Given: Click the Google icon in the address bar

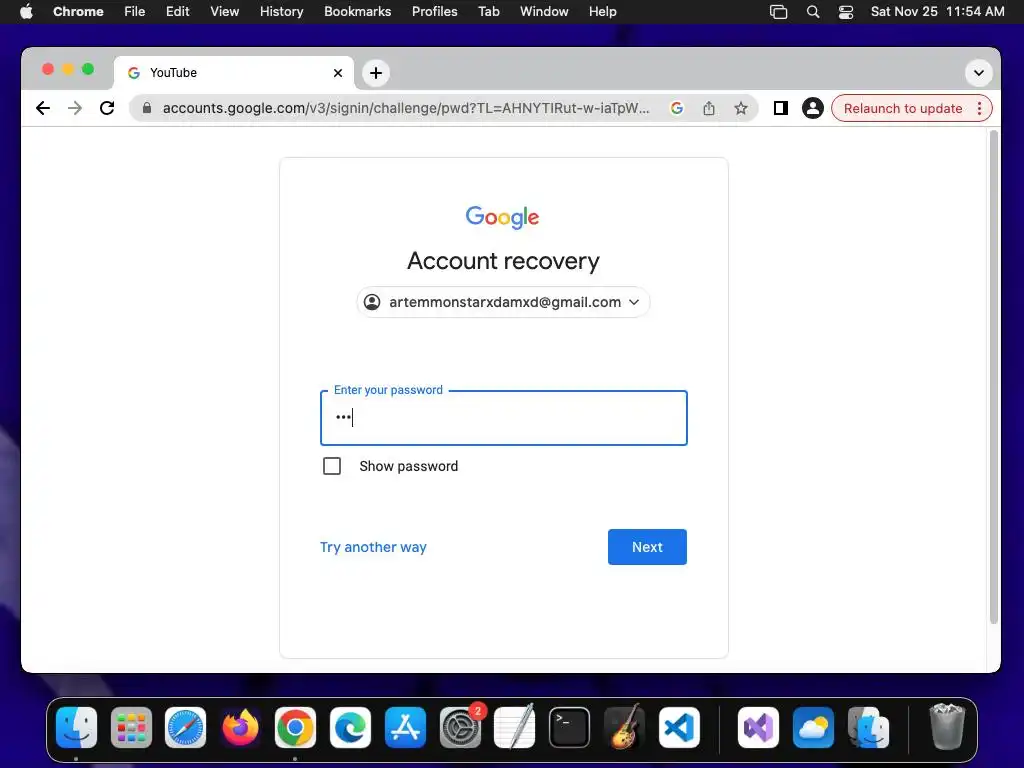Looking at the screenshot, I should pos(677,108).
